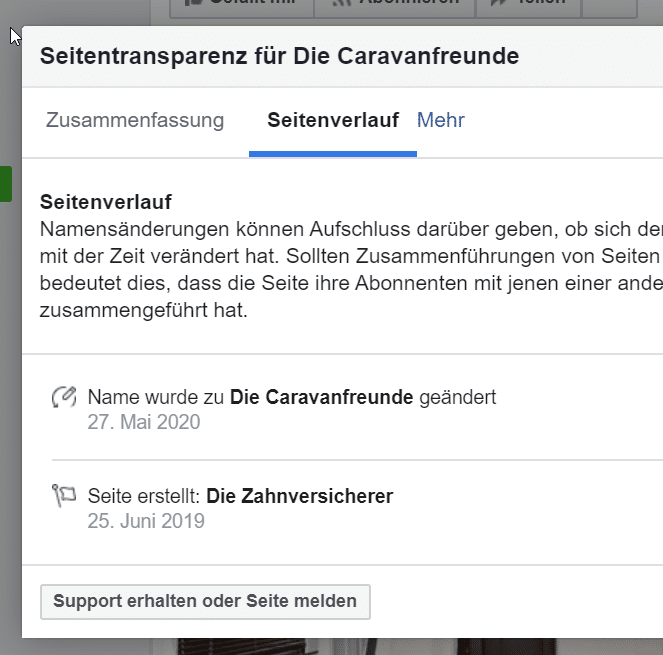This screenshot has height=655, width=663.
Task: Click the paragraph line 'zusammengeführt hat.'
Action: click(144, 310)
